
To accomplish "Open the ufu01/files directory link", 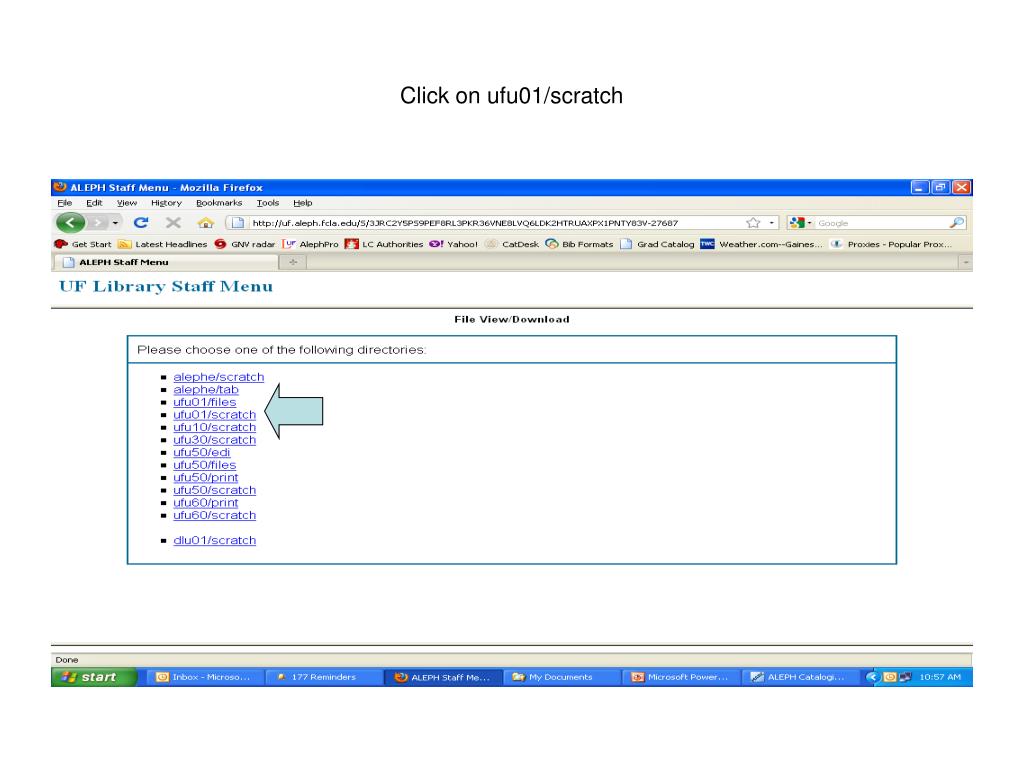I will click(204, 402).
